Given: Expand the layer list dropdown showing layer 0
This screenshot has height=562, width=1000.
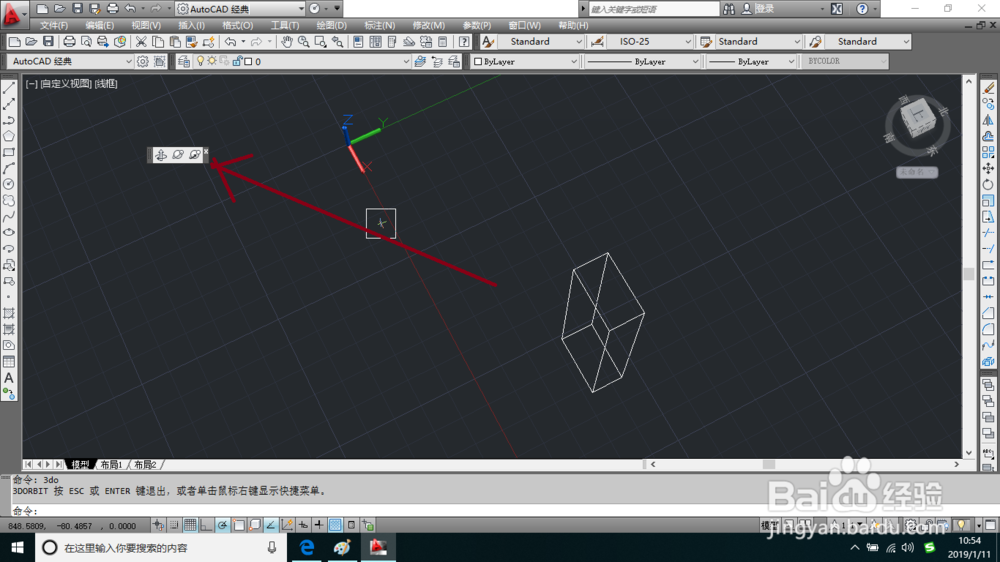Looking at the screenshot, I should click(406, 62).
